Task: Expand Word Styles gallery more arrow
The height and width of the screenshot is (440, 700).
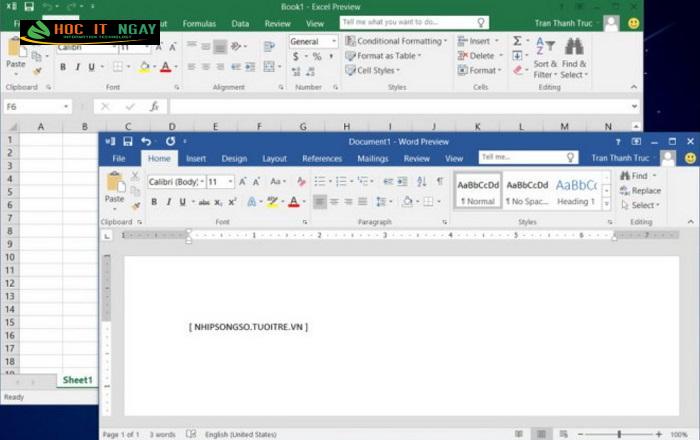Action: point(606,204)
